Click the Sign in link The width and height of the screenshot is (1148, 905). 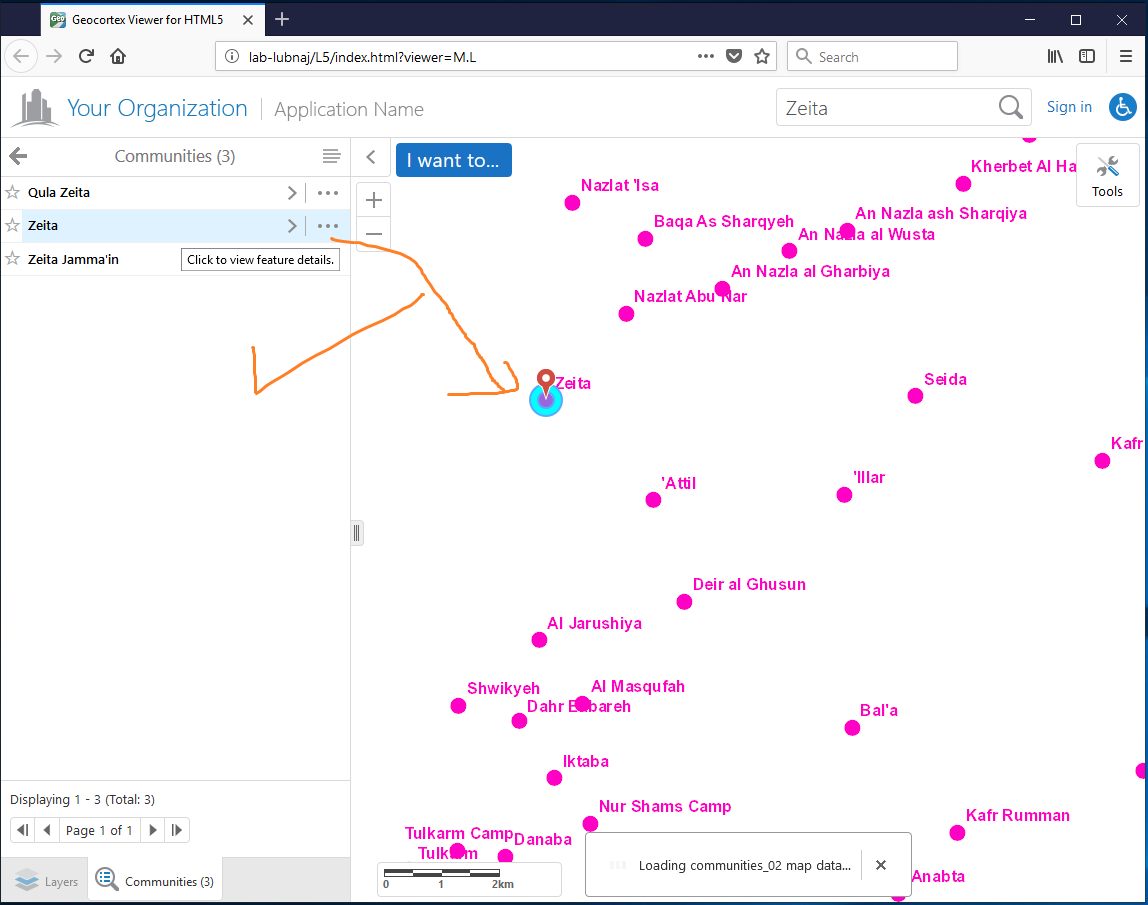coord(1069,107)
